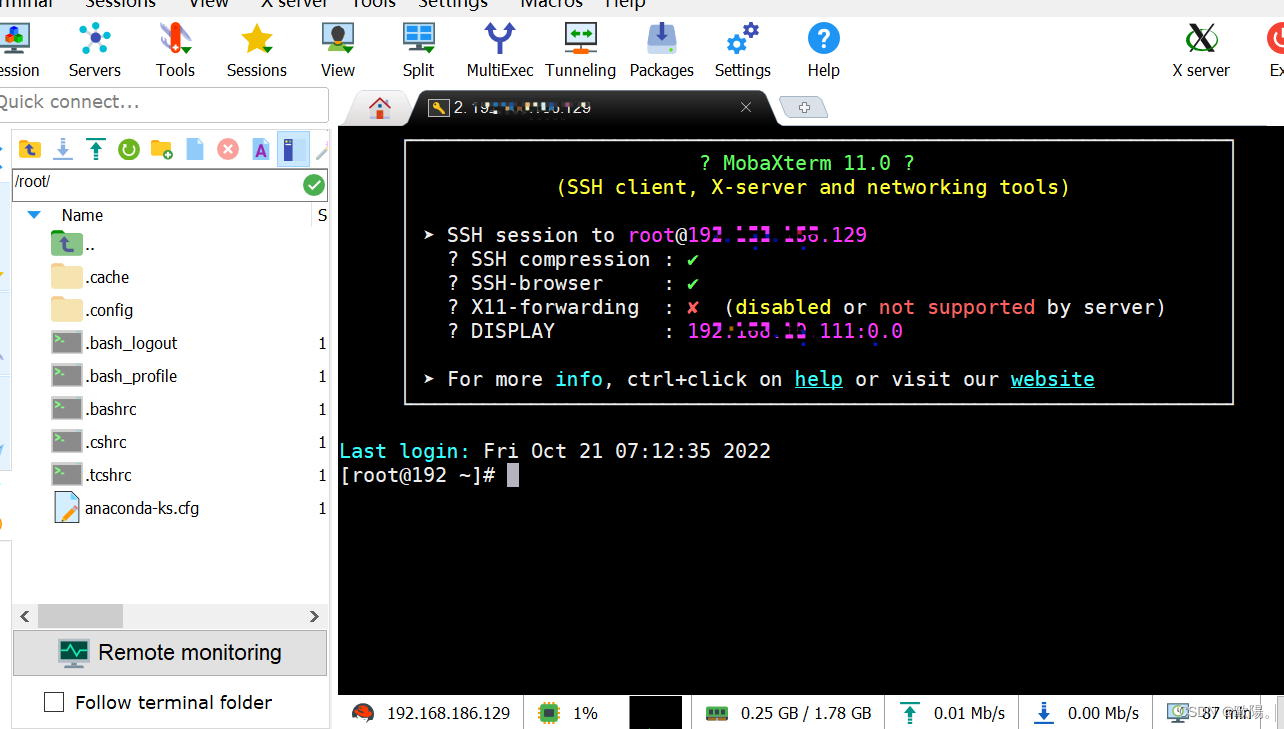This screenshot has width=1284, height=729.
Task: Confirm the /root/ path with green check
Action: (x=314, y=185)
